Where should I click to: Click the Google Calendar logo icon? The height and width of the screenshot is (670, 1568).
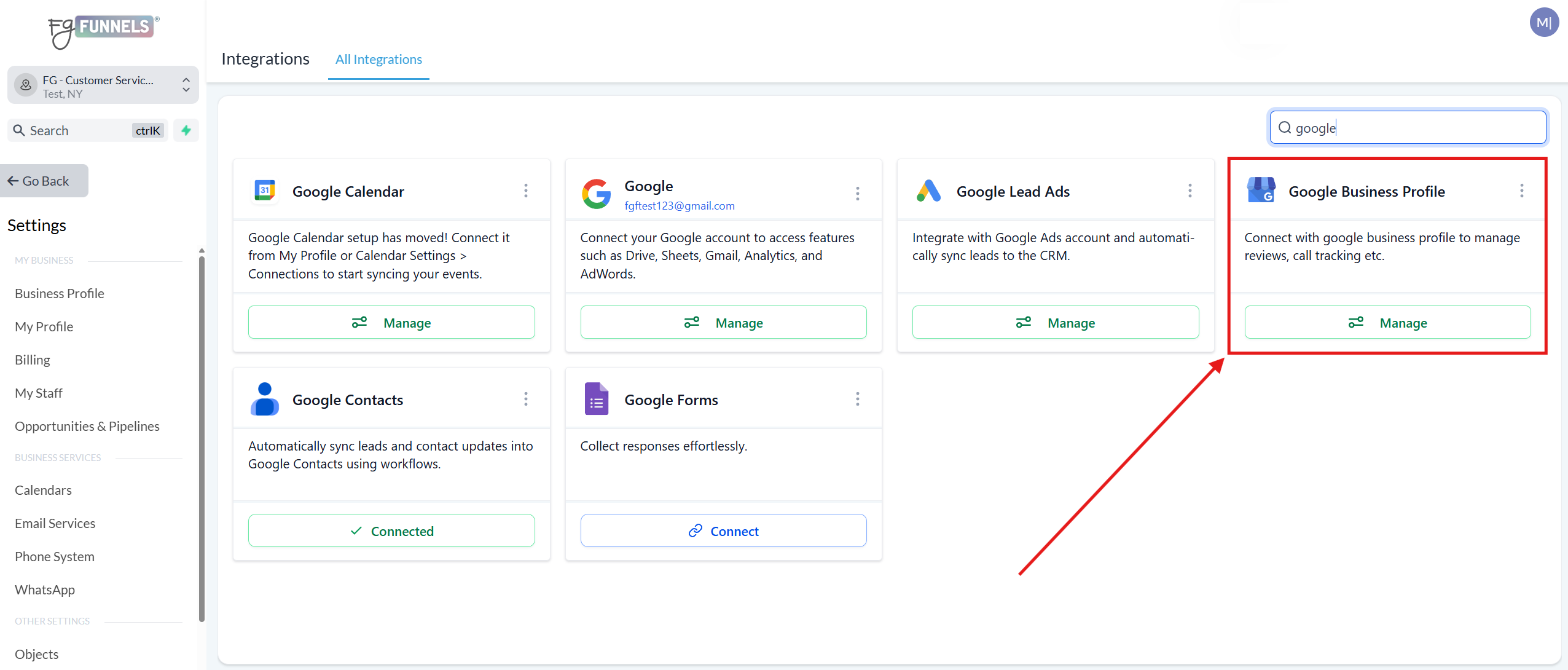point(265,191)
